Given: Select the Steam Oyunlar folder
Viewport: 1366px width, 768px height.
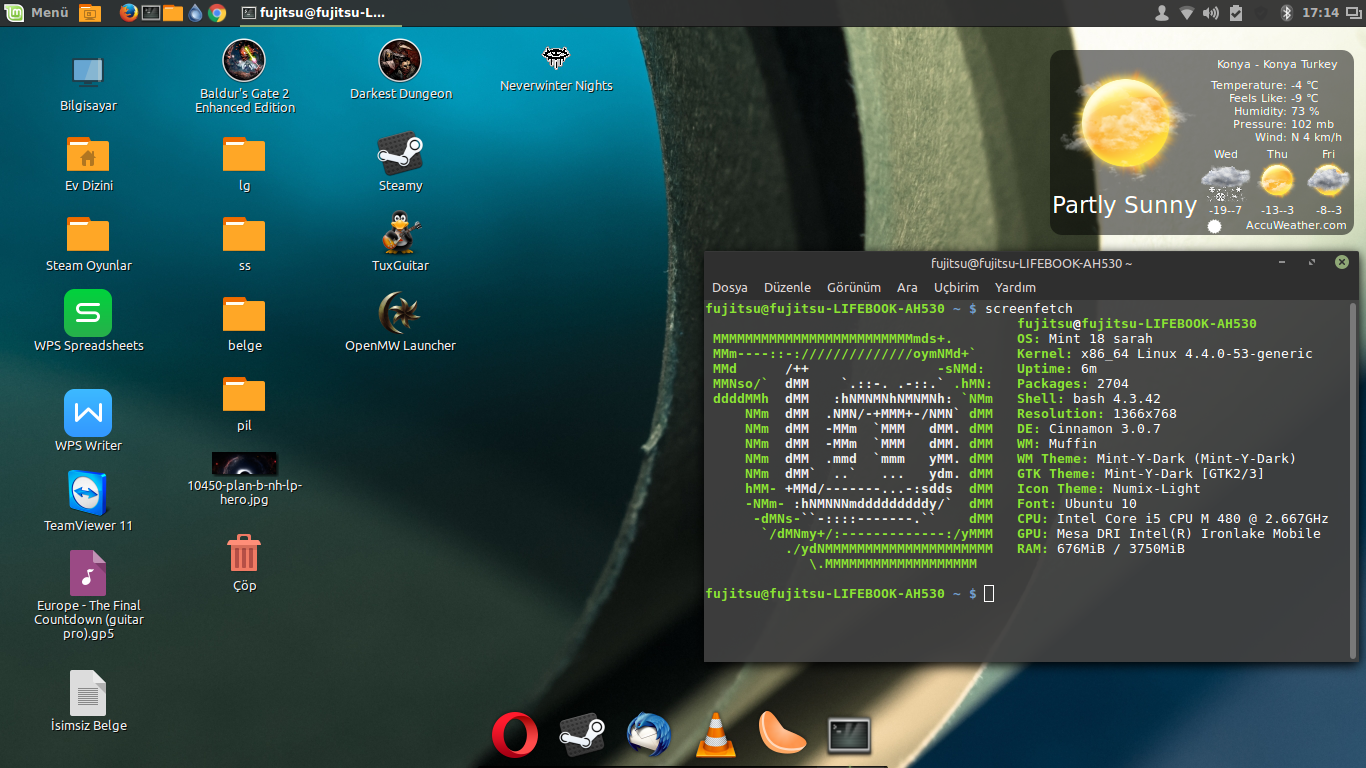Looking at the screenshot, I should (x=88, y=235).
